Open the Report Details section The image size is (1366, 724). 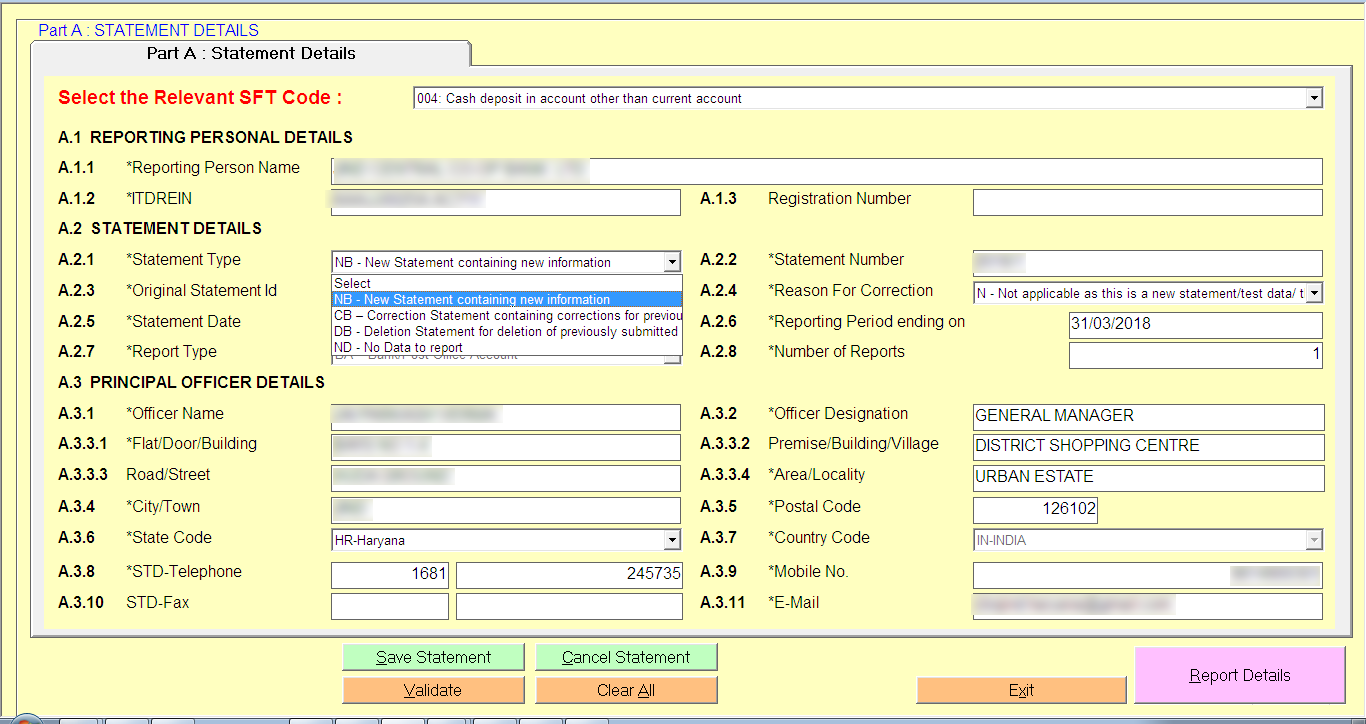(x=1239, y=675)
